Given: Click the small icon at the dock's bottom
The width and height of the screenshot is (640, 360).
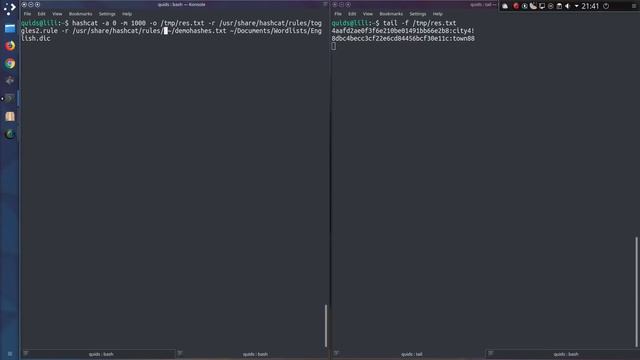Looking at the screenshot, I should point(10,354).
